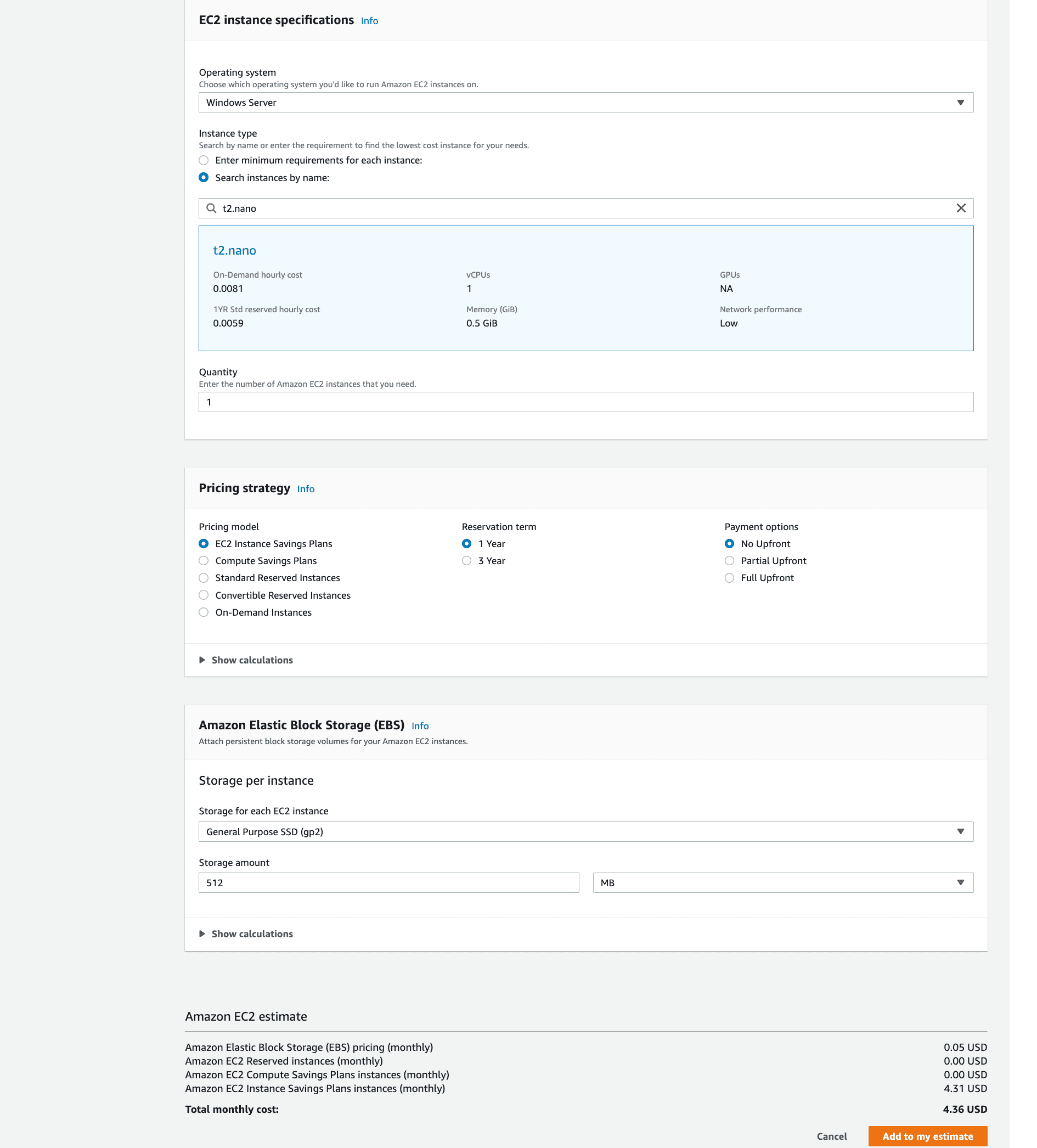
Task: Open the General Purpose SSD (gp2) dropdown
Action: [586, 832]
